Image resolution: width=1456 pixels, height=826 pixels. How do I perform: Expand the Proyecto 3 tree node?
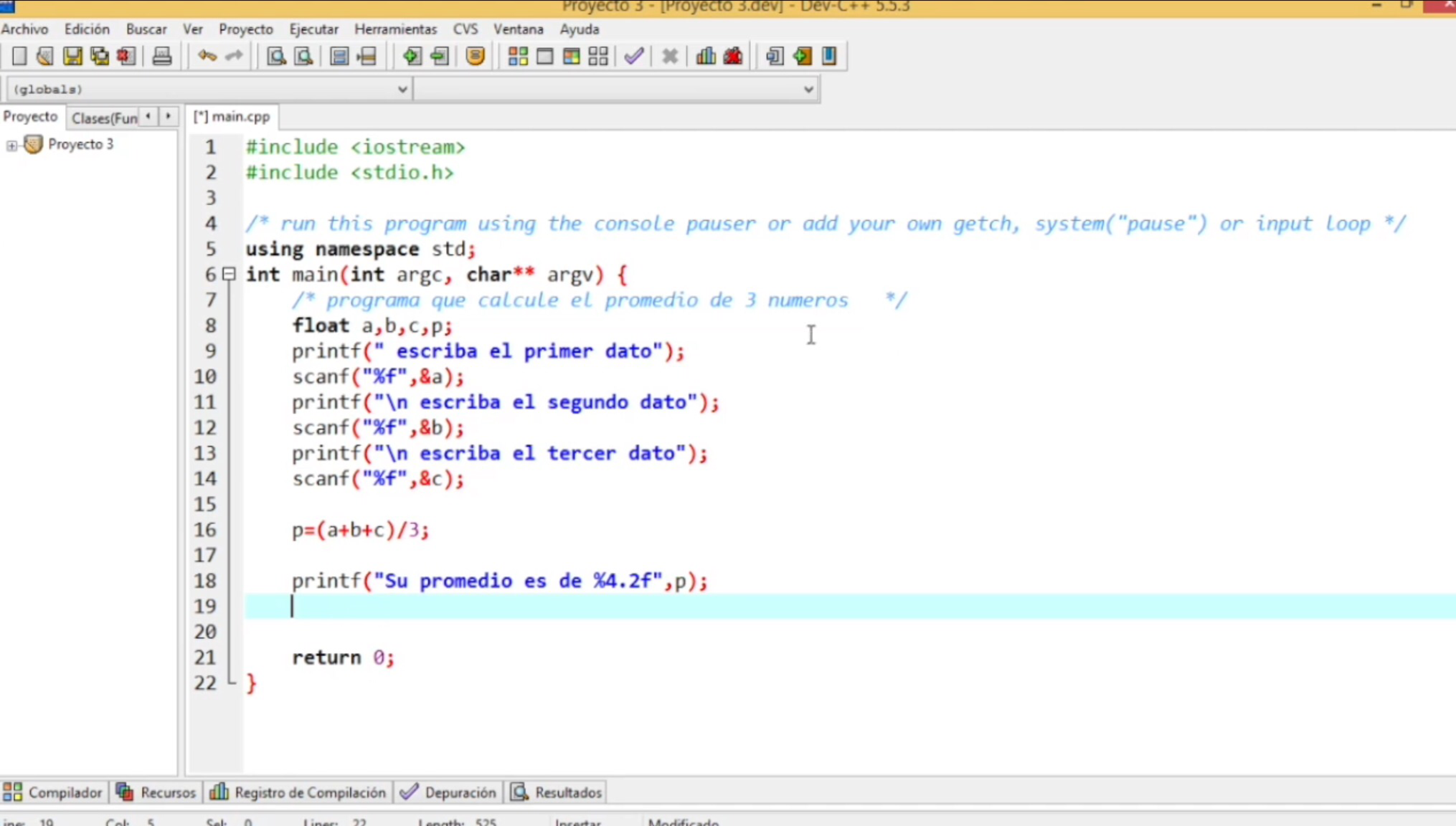[11, 145]
